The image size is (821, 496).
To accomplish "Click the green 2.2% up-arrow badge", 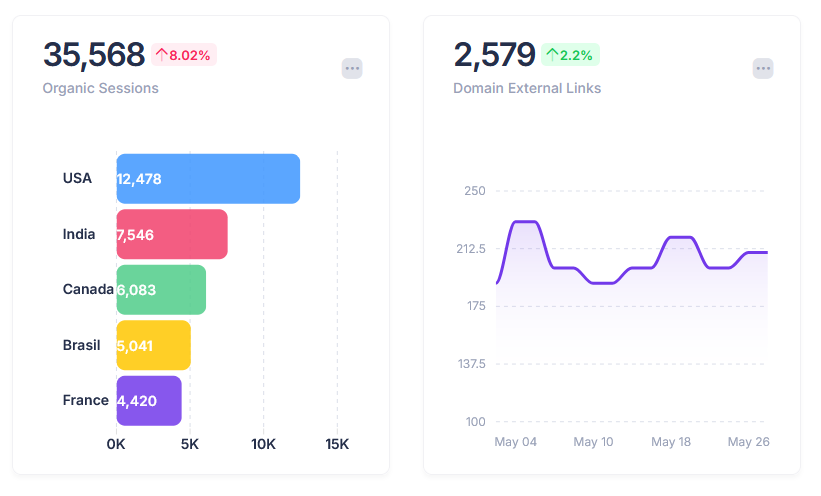I will pyautogui.click(x=570, y=55).
